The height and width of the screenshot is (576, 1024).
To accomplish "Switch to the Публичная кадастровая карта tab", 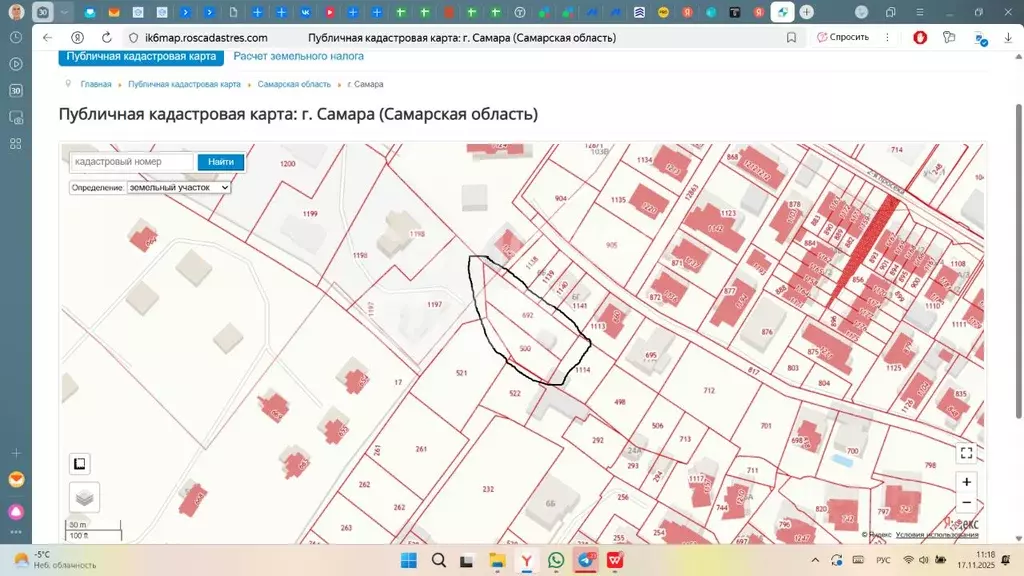I will point(139,57).
